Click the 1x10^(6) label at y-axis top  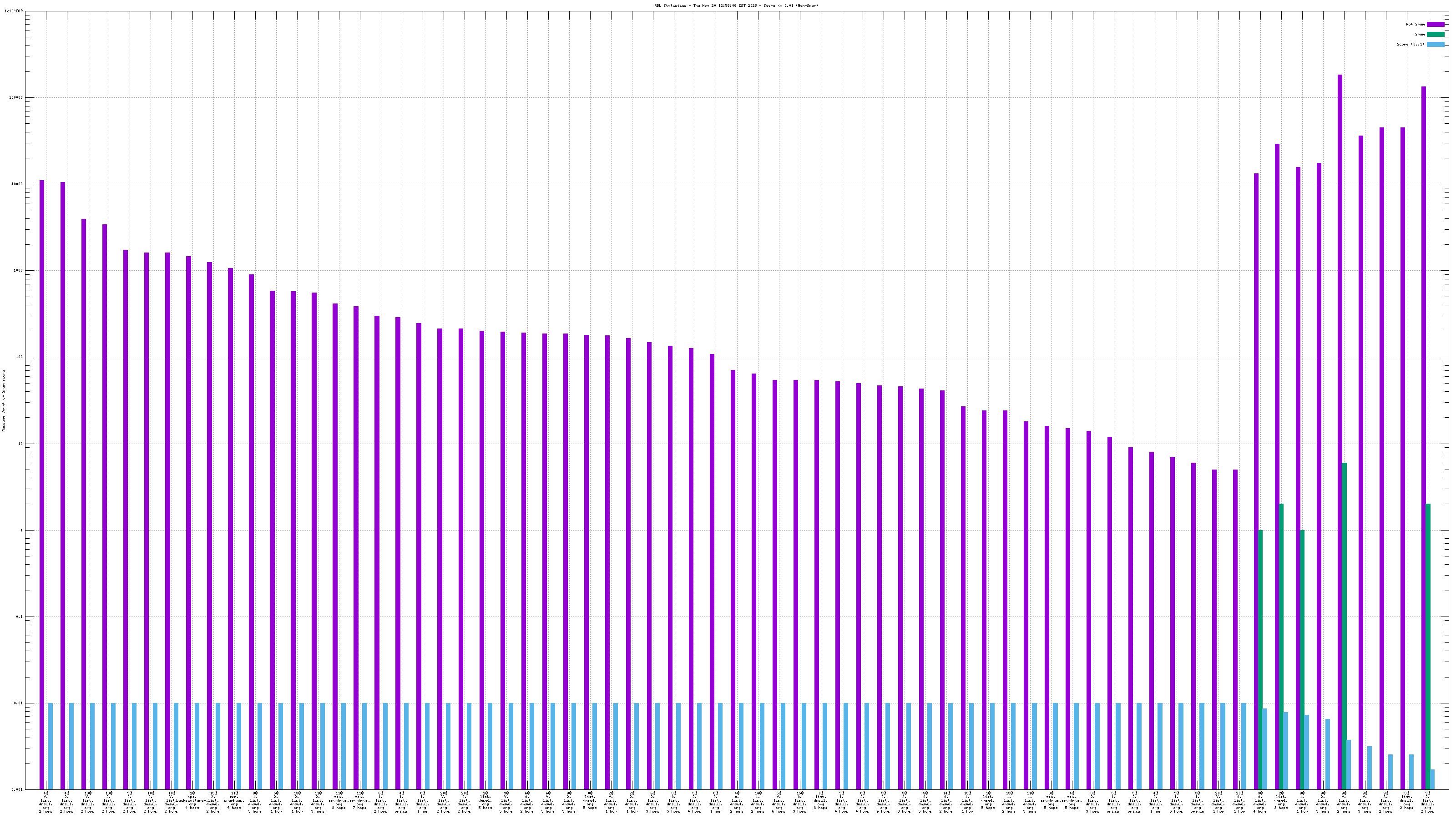[x=14, y=11]
